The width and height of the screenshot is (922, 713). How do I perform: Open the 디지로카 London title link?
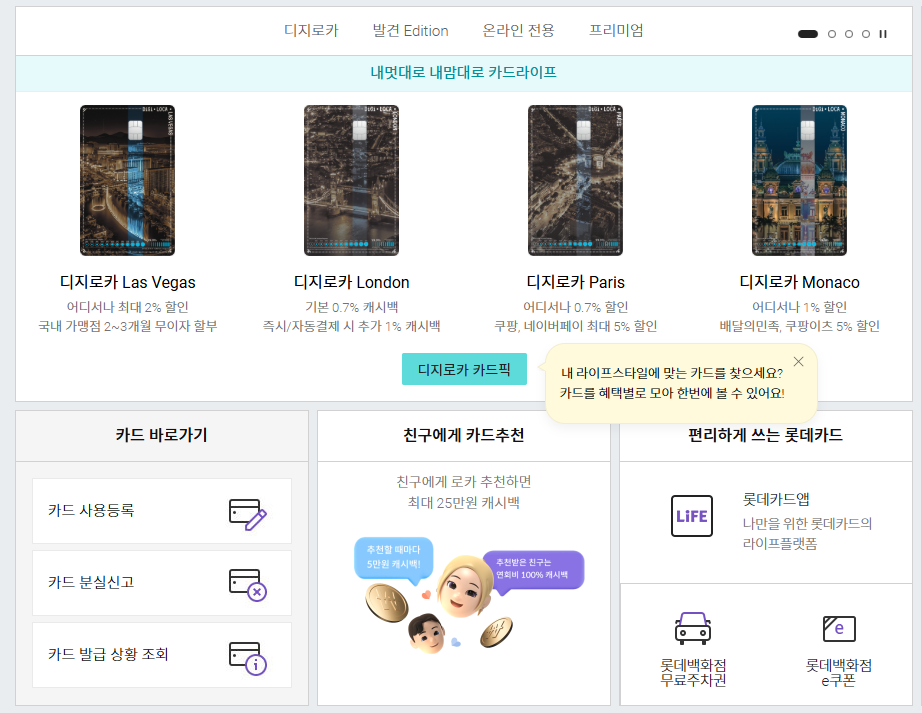pos(351,282)
